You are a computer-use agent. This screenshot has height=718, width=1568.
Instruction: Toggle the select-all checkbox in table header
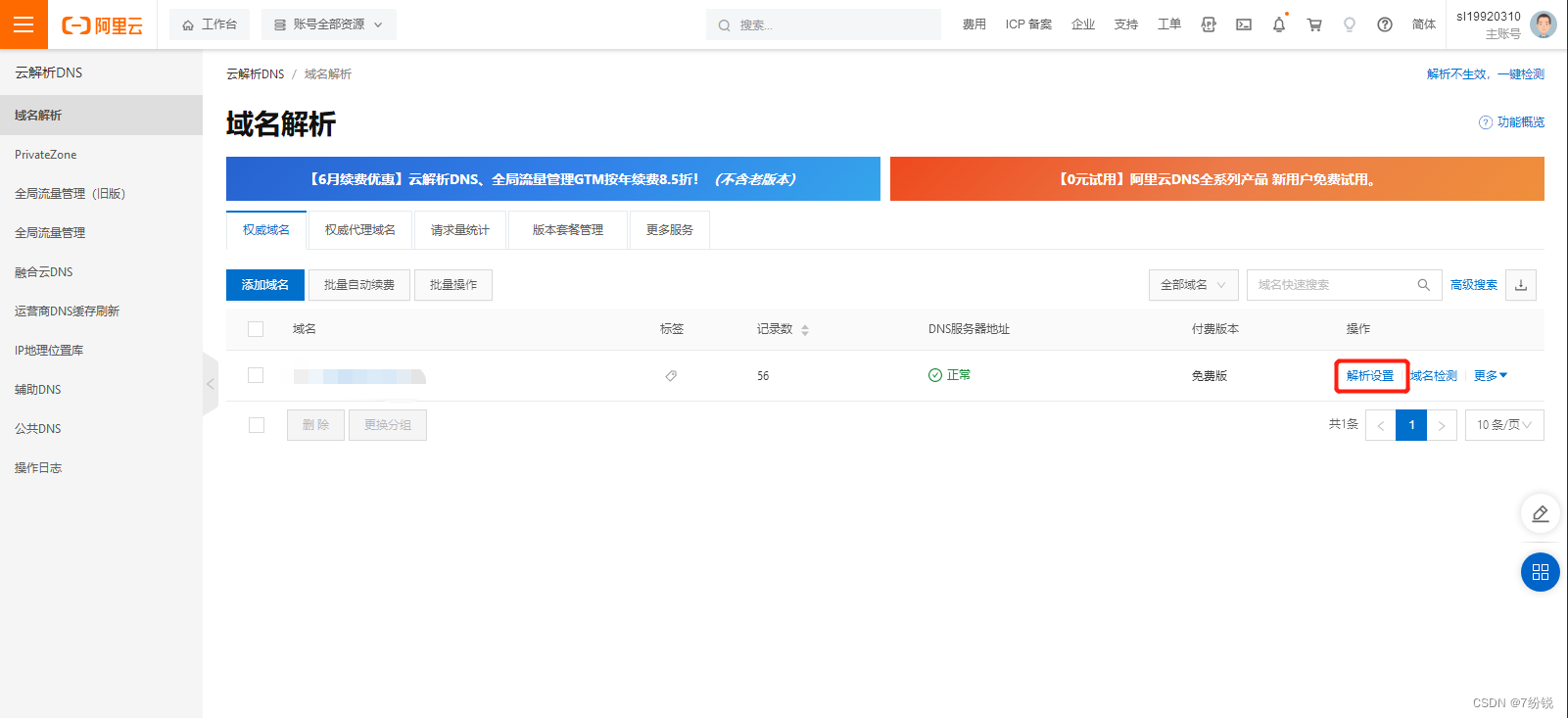[256, 329]
